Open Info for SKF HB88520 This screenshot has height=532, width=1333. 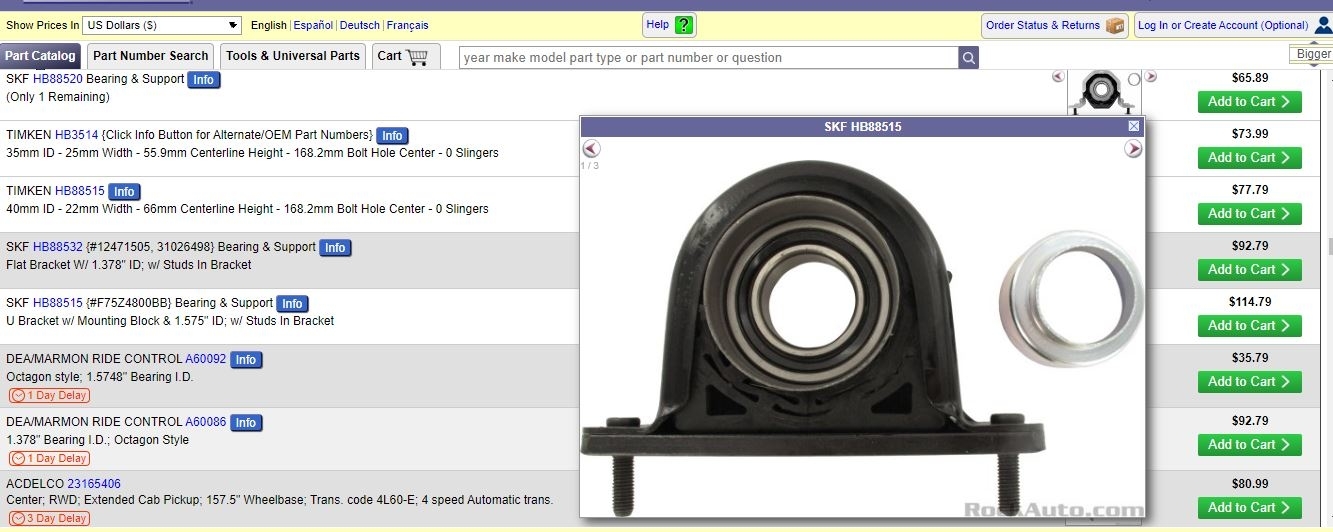tap(204, 80)
